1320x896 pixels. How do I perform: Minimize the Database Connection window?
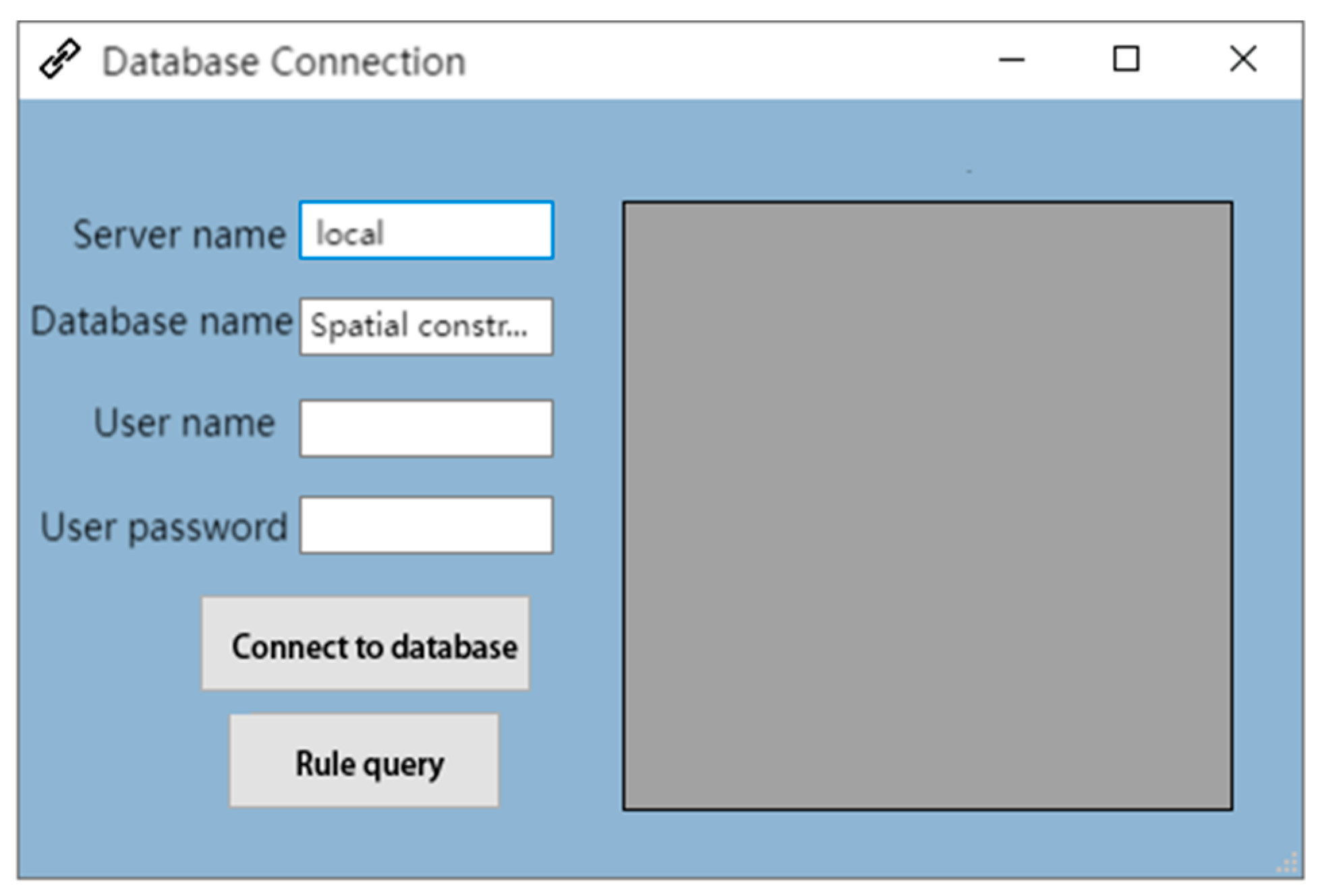[1010, 60]
